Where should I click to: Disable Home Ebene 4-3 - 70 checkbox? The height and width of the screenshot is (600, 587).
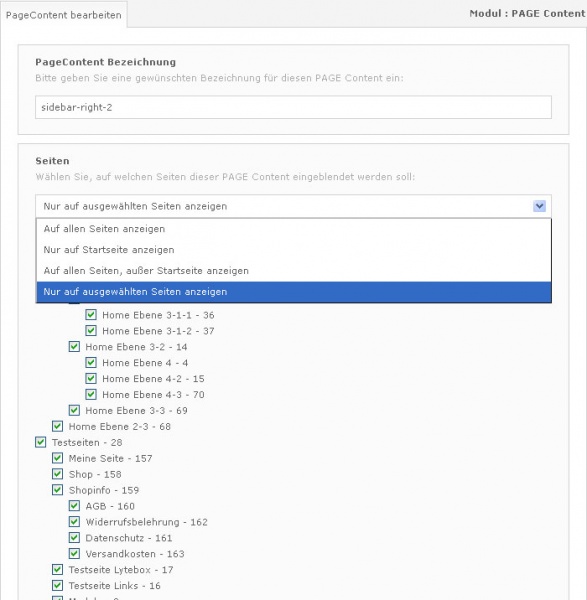point(91,395)
